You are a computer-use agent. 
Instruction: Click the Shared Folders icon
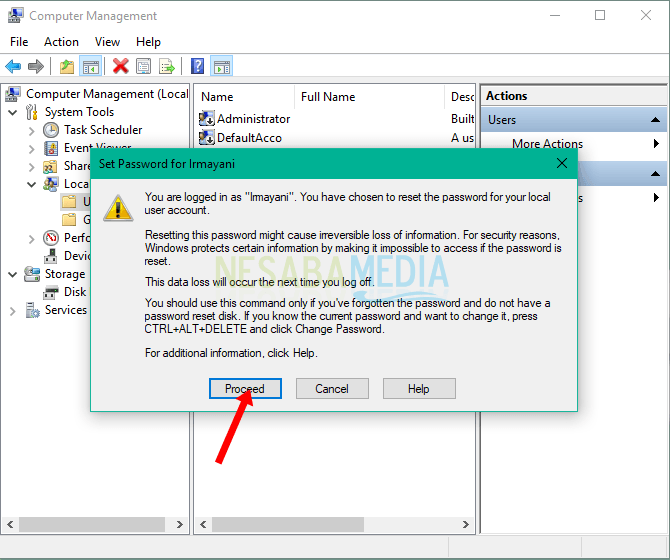(50, 166)
